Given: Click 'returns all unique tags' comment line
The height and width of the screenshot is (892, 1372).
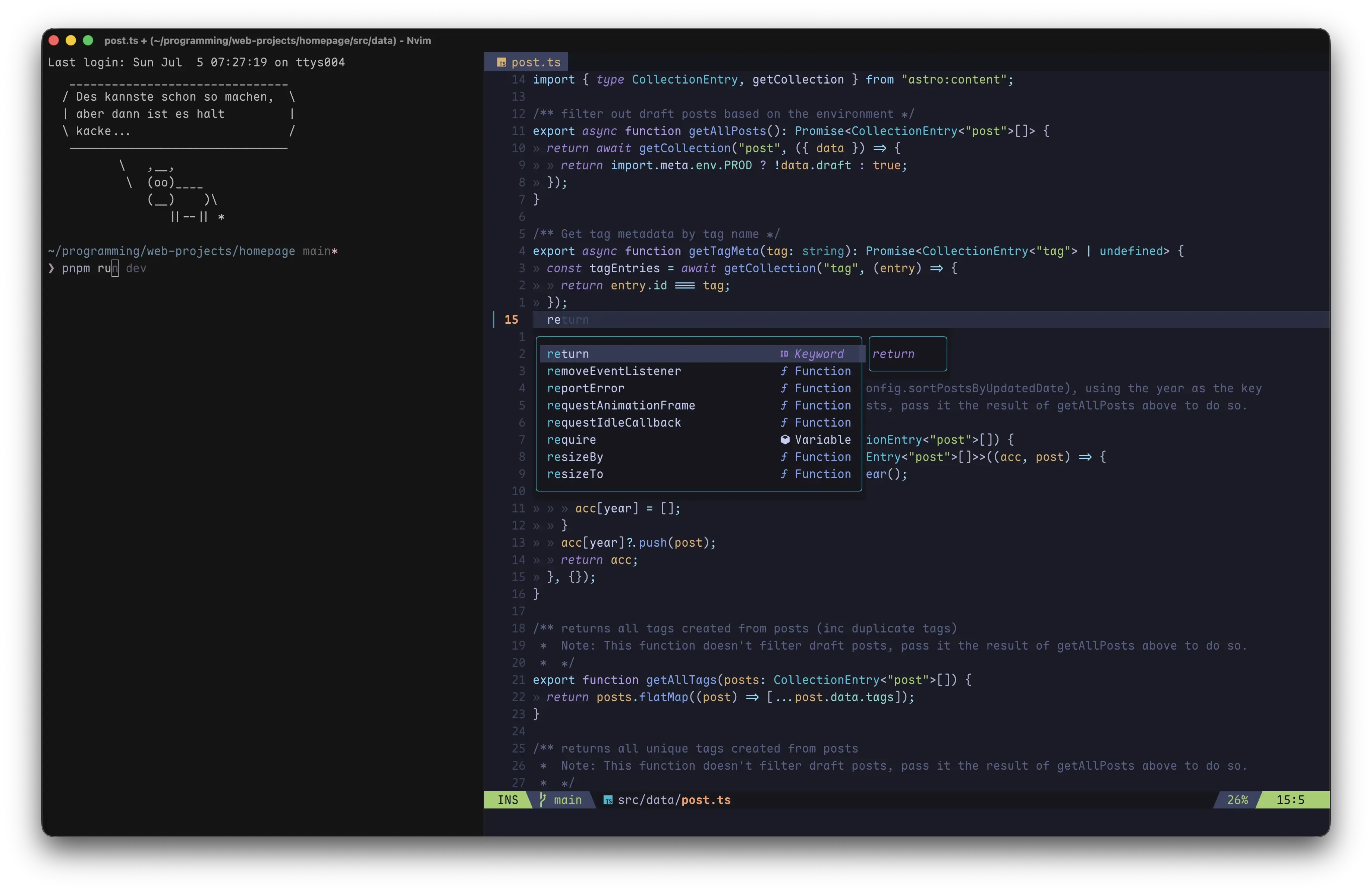Looking at the screenshot, I should 695,749.
